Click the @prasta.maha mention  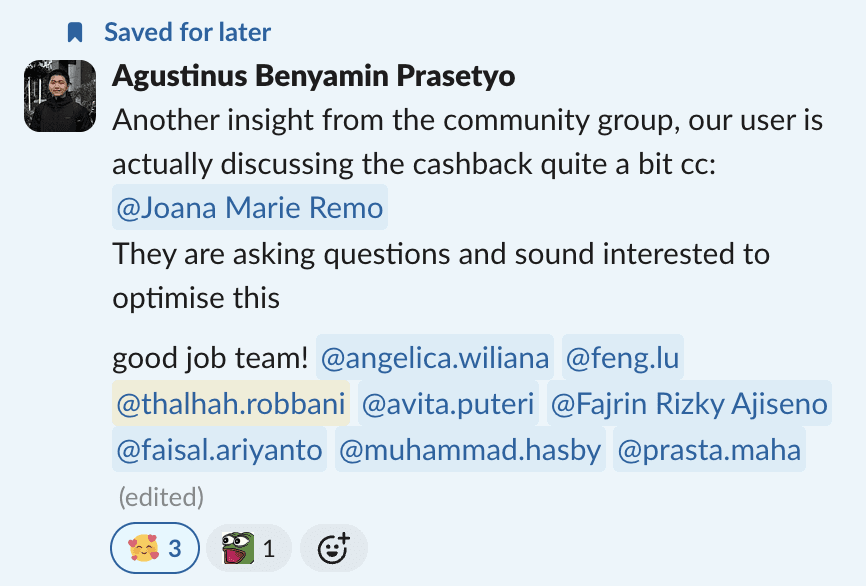click(x=709, y=450)
